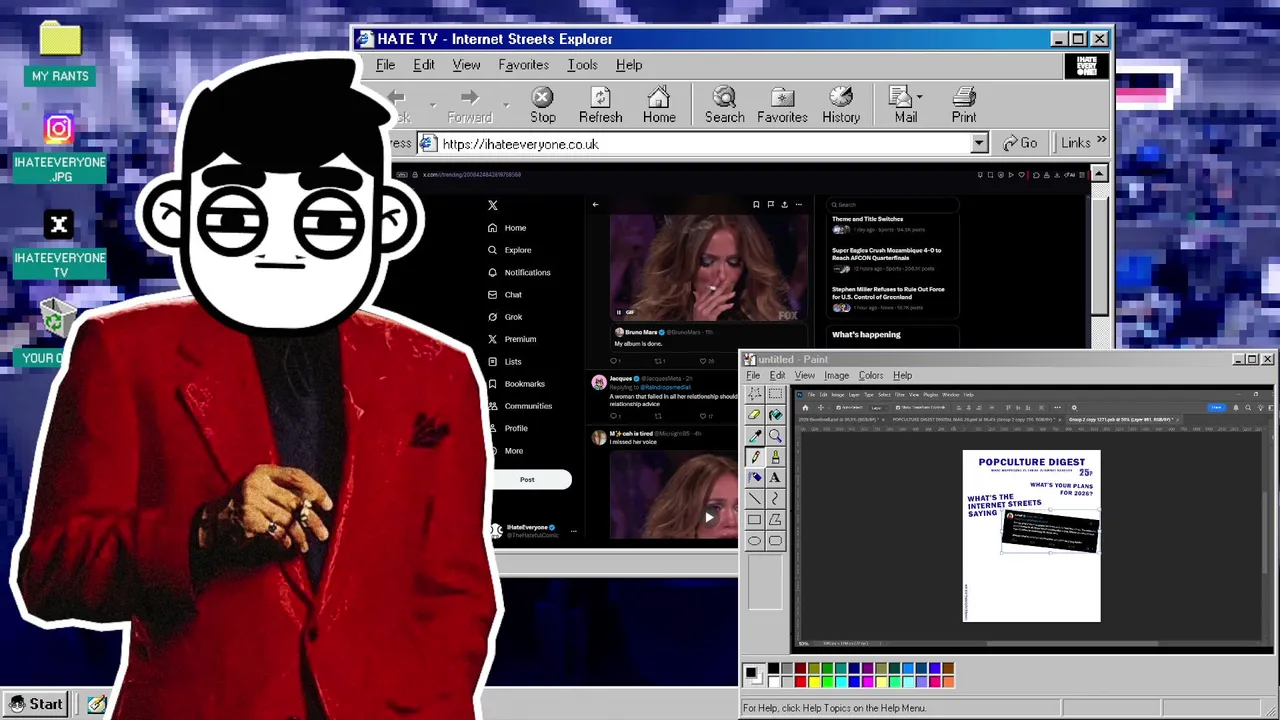The width and height of the screenshot is (1280, 720).
Task: Click the X Search field
Action: coord(893,204)
